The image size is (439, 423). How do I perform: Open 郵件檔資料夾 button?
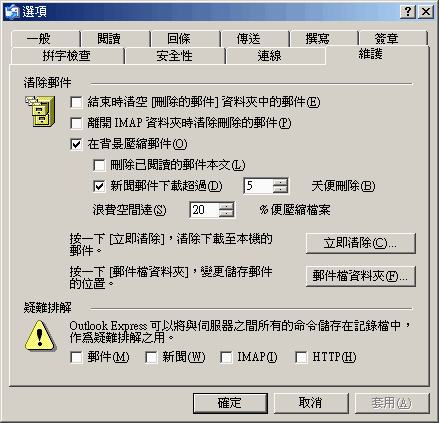point(360,276)
